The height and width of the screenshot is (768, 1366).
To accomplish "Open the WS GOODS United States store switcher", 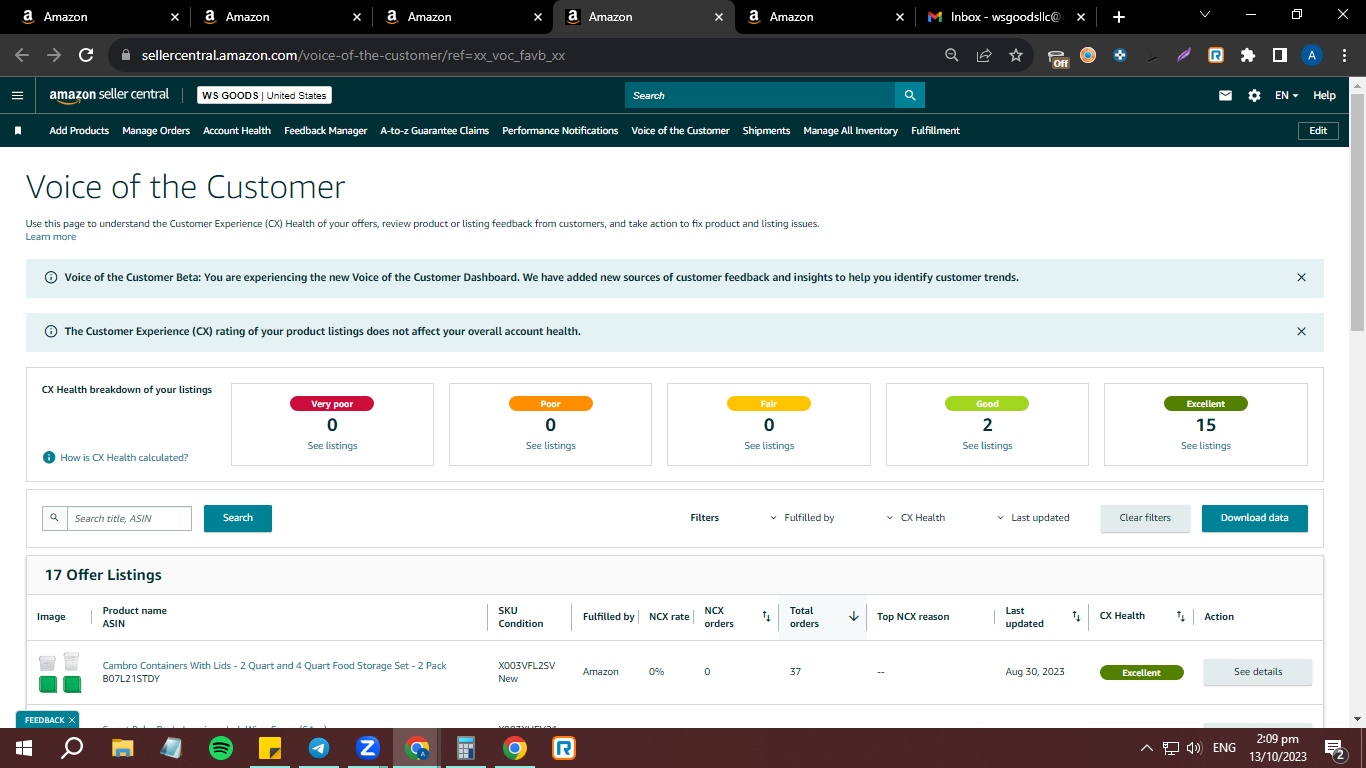I will (x=264, y=95).
